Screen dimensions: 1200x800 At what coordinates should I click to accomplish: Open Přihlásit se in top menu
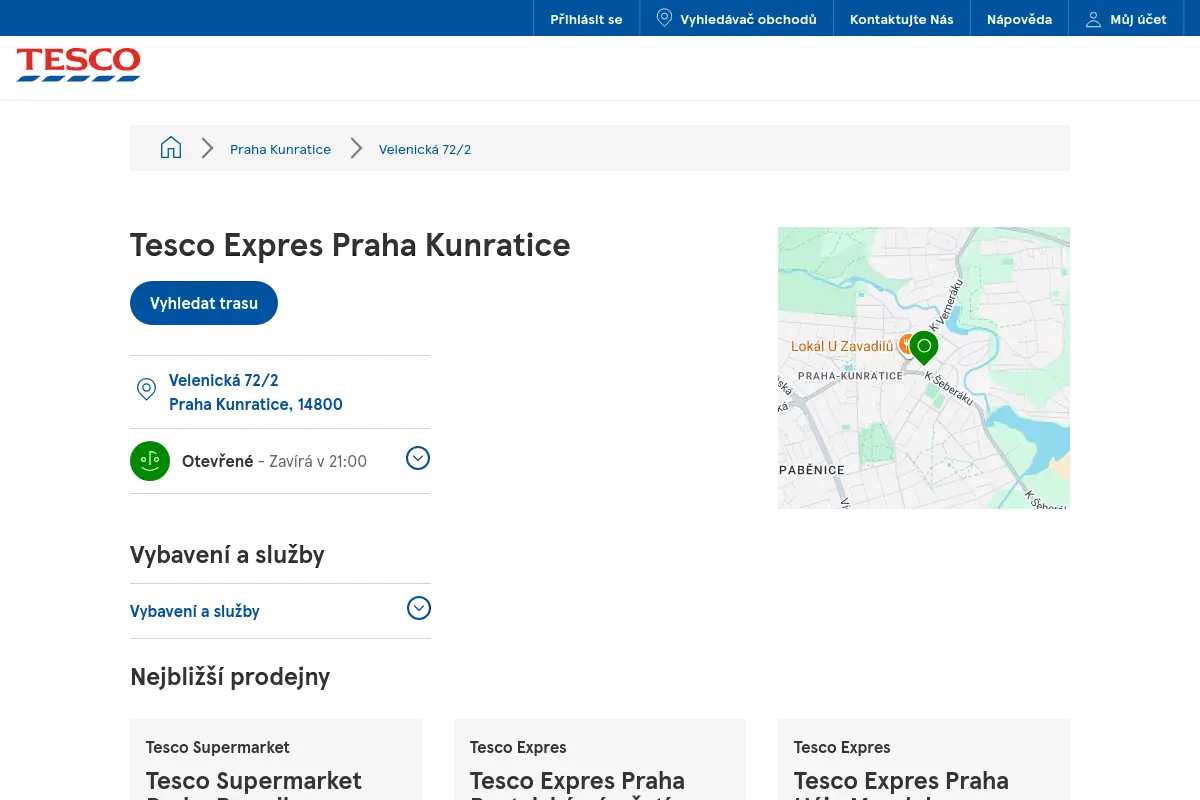(x=586, y=19)
